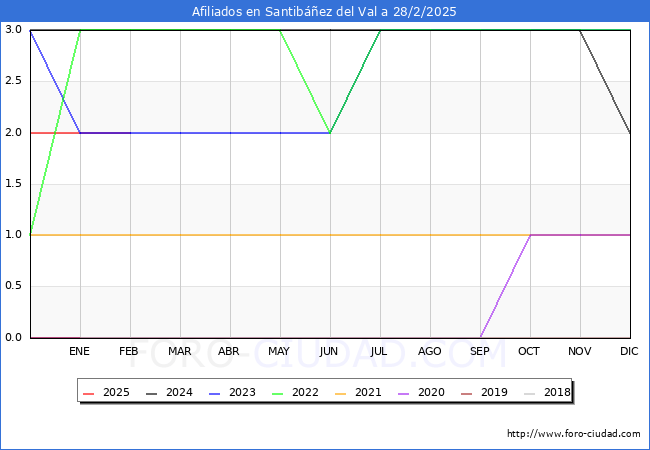Click the 0.5 y-axis value
Viewport: 650px width, 450px height.
pyautogui.click(x=13, y=286)
